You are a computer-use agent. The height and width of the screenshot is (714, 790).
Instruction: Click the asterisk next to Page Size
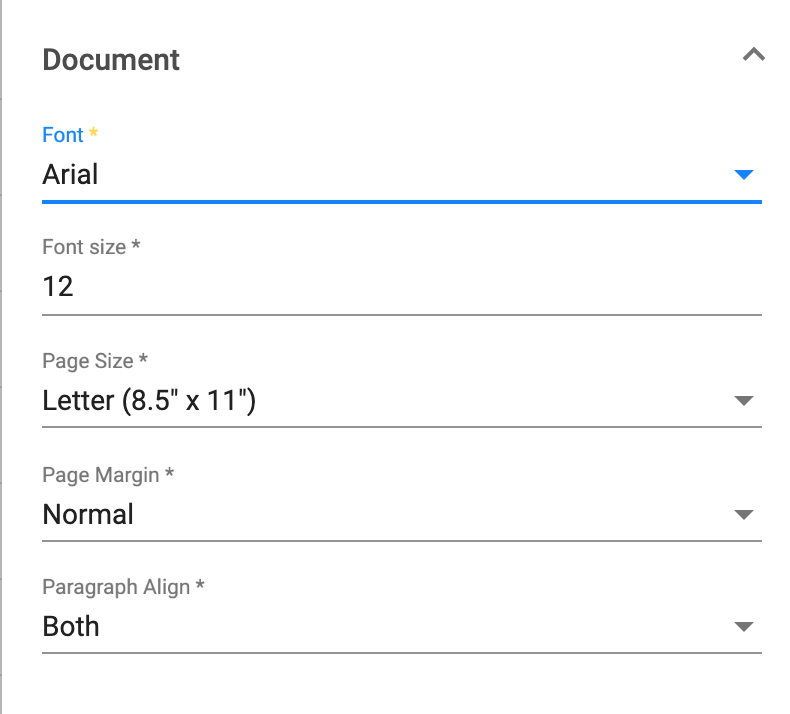tap(143, 358)
